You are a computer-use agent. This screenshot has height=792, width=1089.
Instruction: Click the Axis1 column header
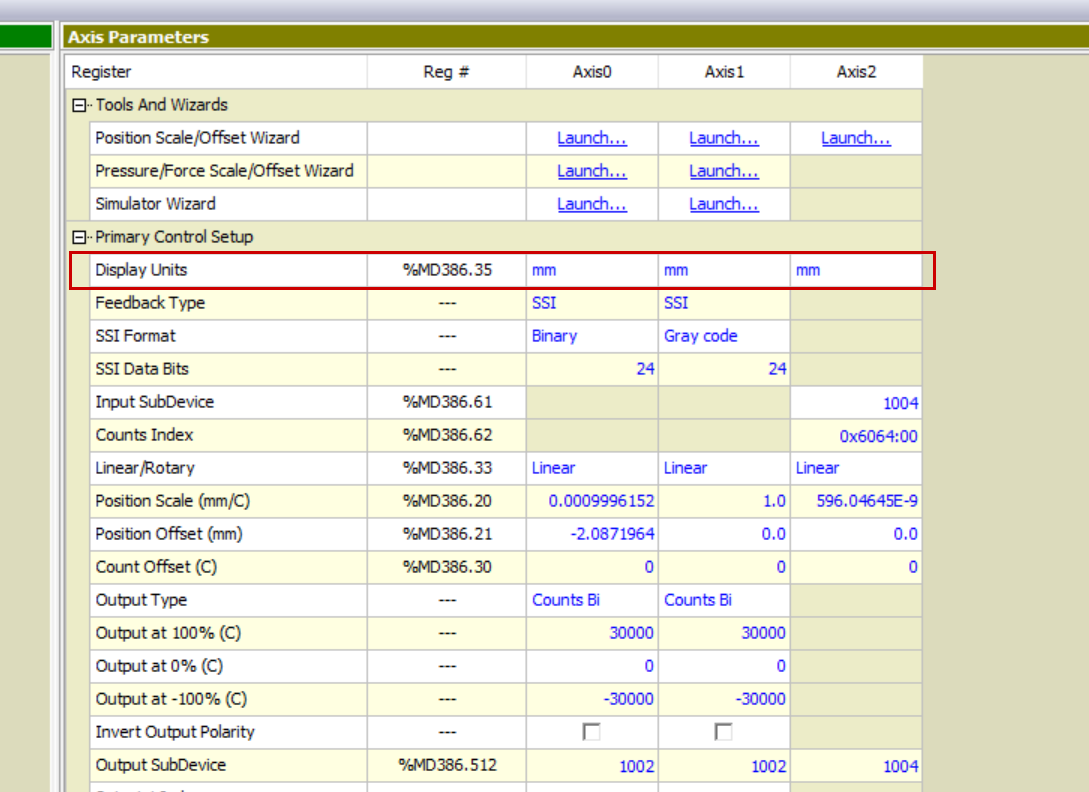point(724,72)
